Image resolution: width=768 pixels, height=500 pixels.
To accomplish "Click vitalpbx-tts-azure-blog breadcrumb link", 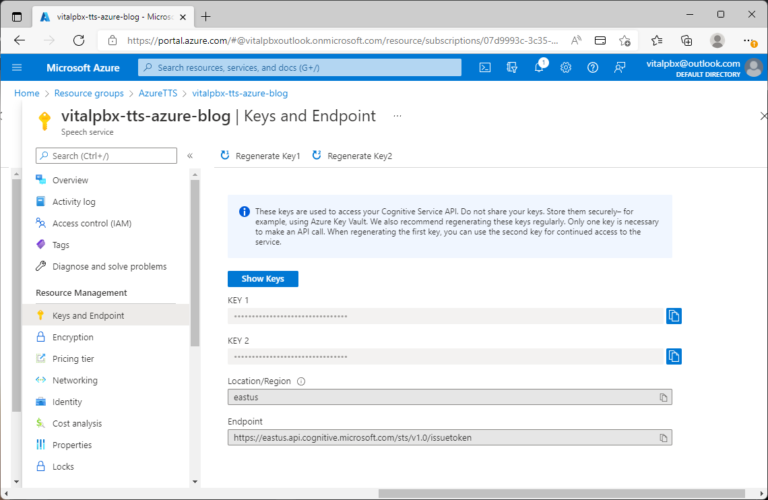I will (240, 93).
